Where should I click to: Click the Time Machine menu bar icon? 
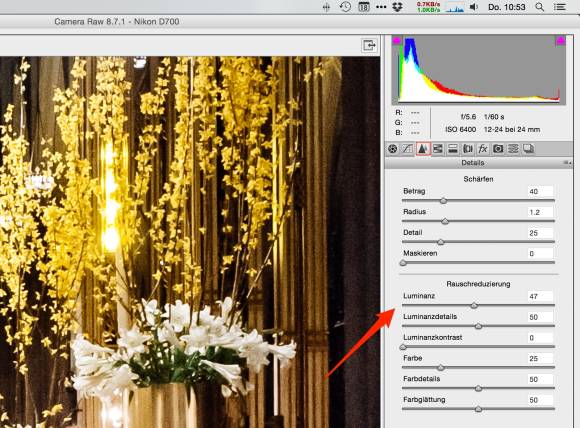click(x=345, y=7)
